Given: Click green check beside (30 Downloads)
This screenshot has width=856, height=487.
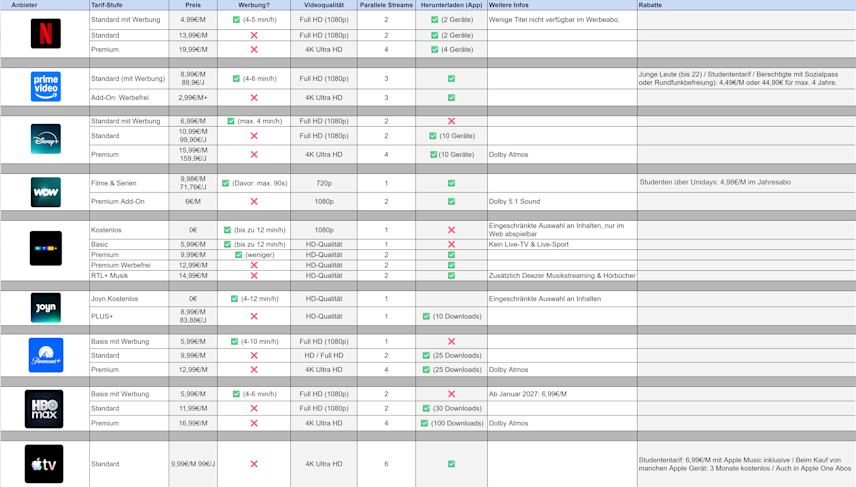Looking at the screenshot, I should (x=426, y=408).
